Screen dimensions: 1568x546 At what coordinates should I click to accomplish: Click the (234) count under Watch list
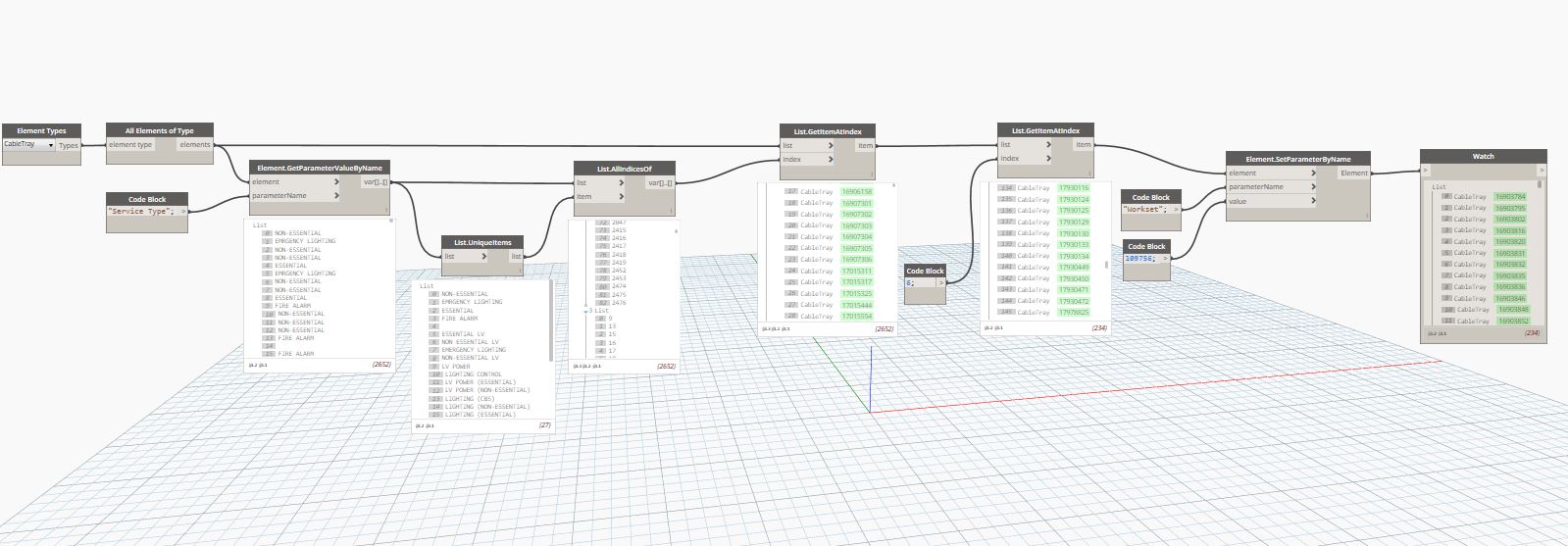click(x=1532, y=333)
